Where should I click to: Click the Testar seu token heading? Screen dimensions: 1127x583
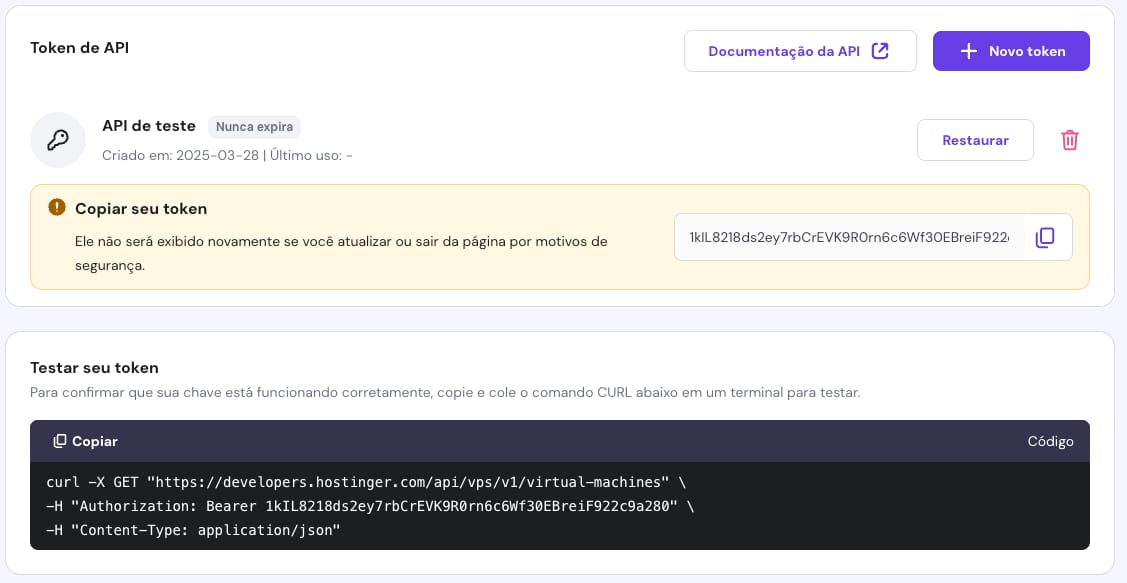pos(94,368)
